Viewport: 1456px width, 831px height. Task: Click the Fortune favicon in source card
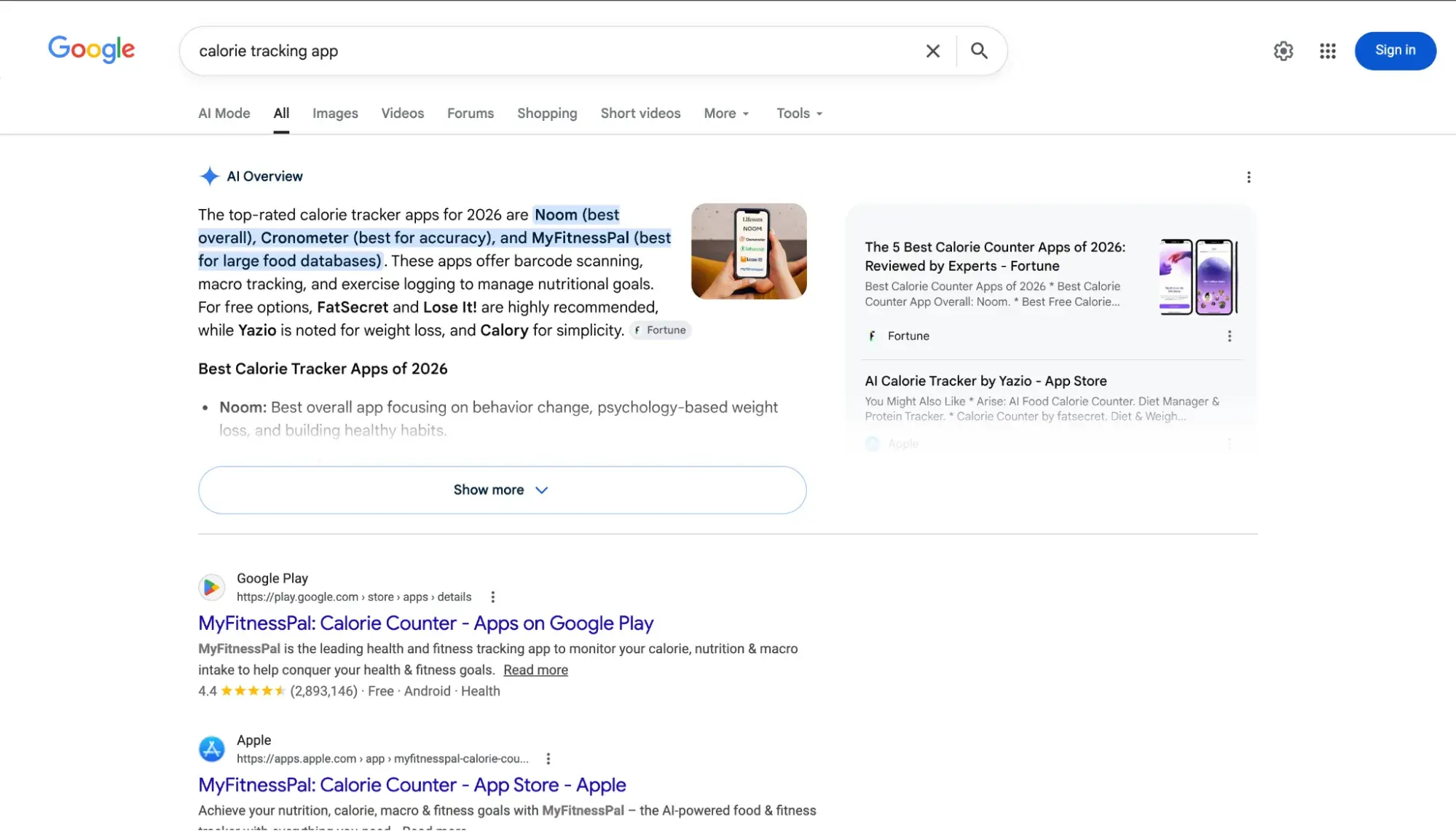click(x=872, y=336)
